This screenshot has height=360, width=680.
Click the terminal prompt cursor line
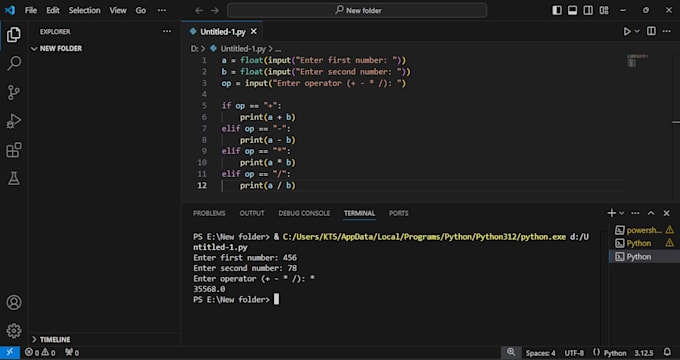236,300
